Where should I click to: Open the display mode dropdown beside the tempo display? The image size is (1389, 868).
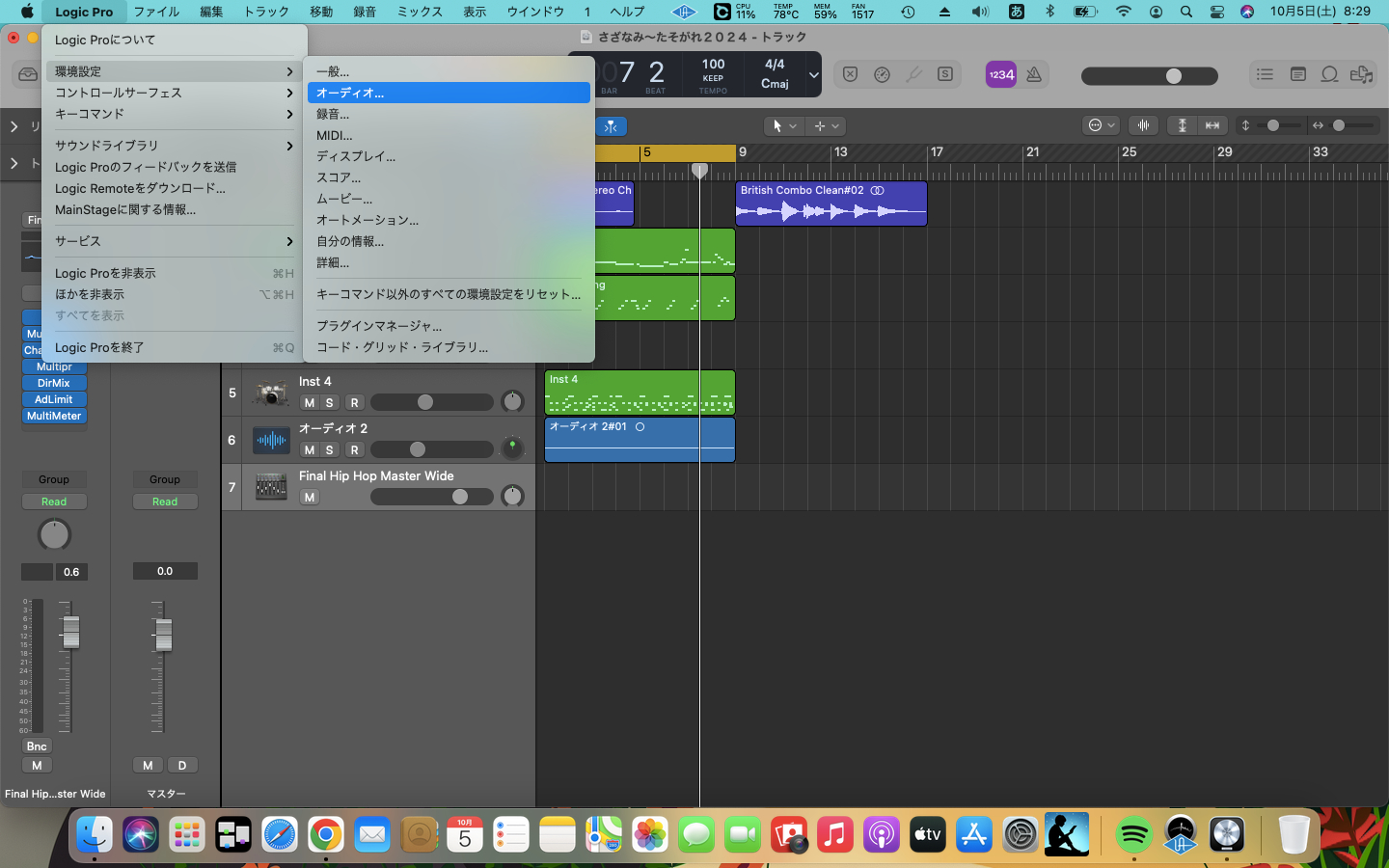813,74
